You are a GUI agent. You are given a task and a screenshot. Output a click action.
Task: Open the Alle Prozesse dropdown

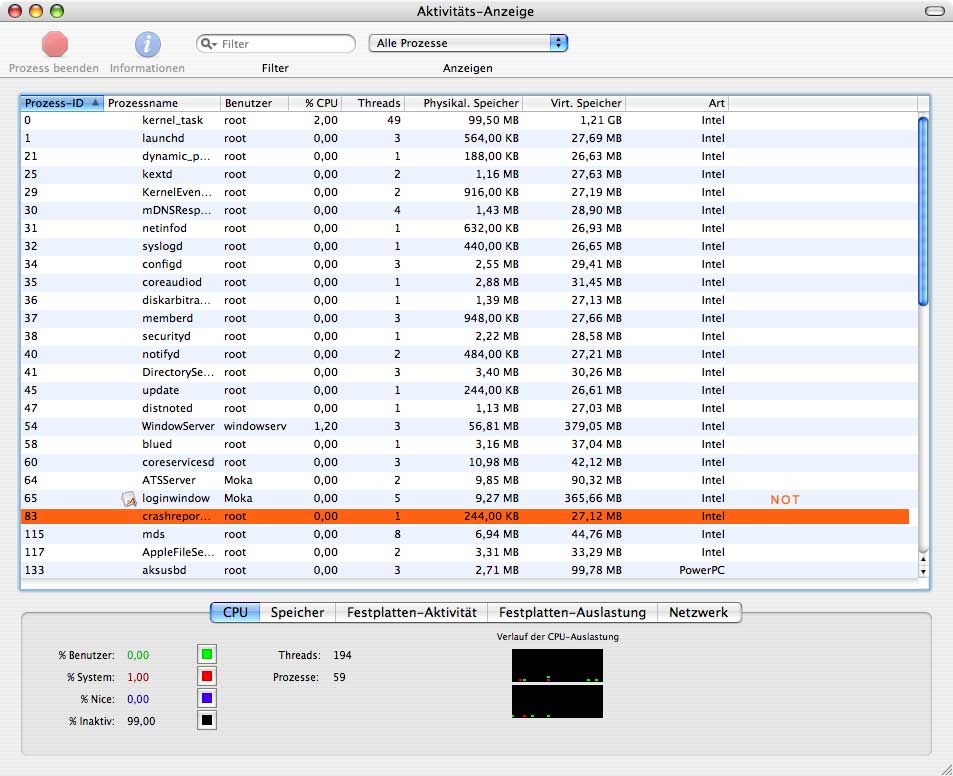[468, 43]
